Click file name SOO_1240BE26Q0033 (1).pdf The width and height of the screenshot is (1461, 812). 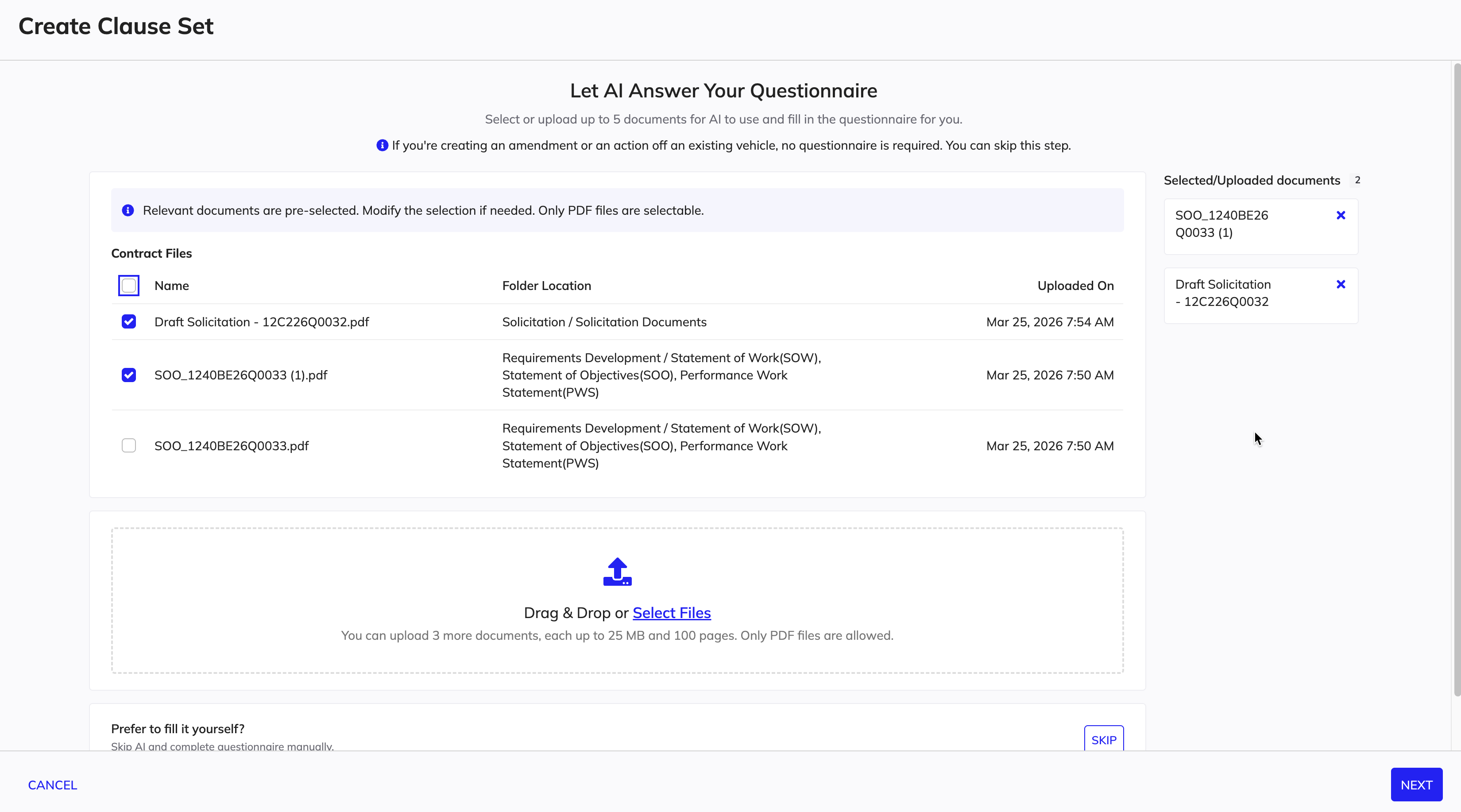pyautogui.click(x=241, y=375)
